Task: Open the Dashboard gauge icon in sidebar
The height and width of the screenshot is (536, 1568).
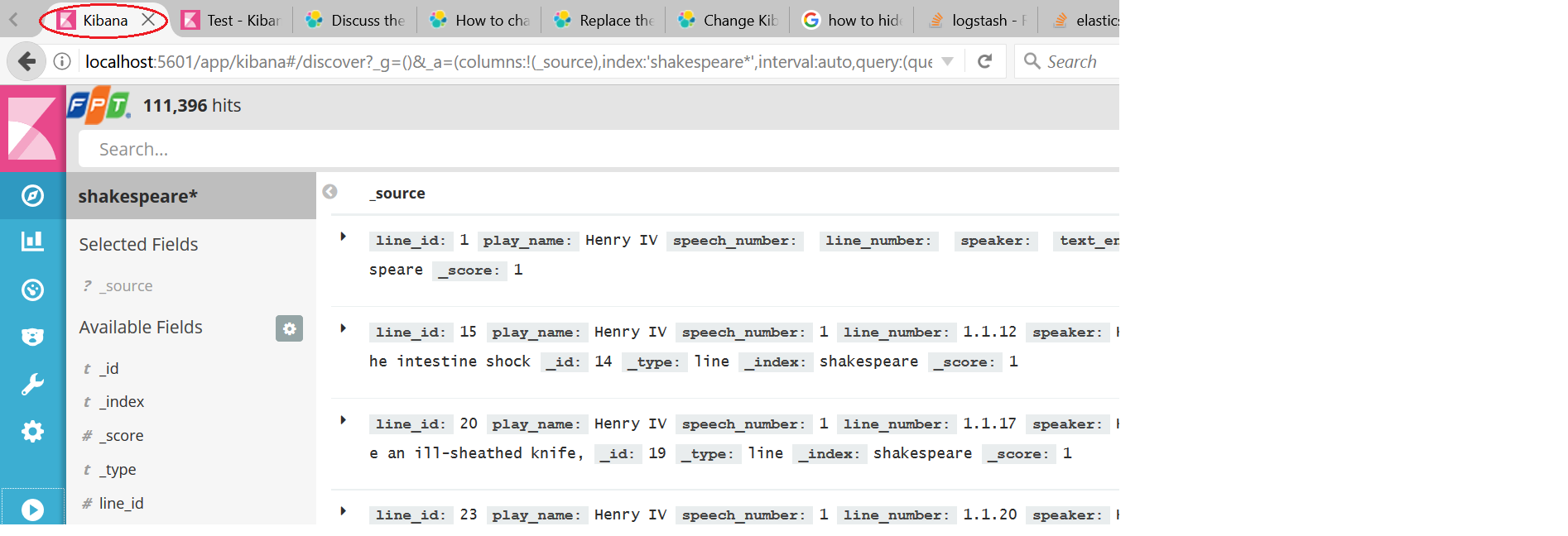Action: click(x=32, y=290)
